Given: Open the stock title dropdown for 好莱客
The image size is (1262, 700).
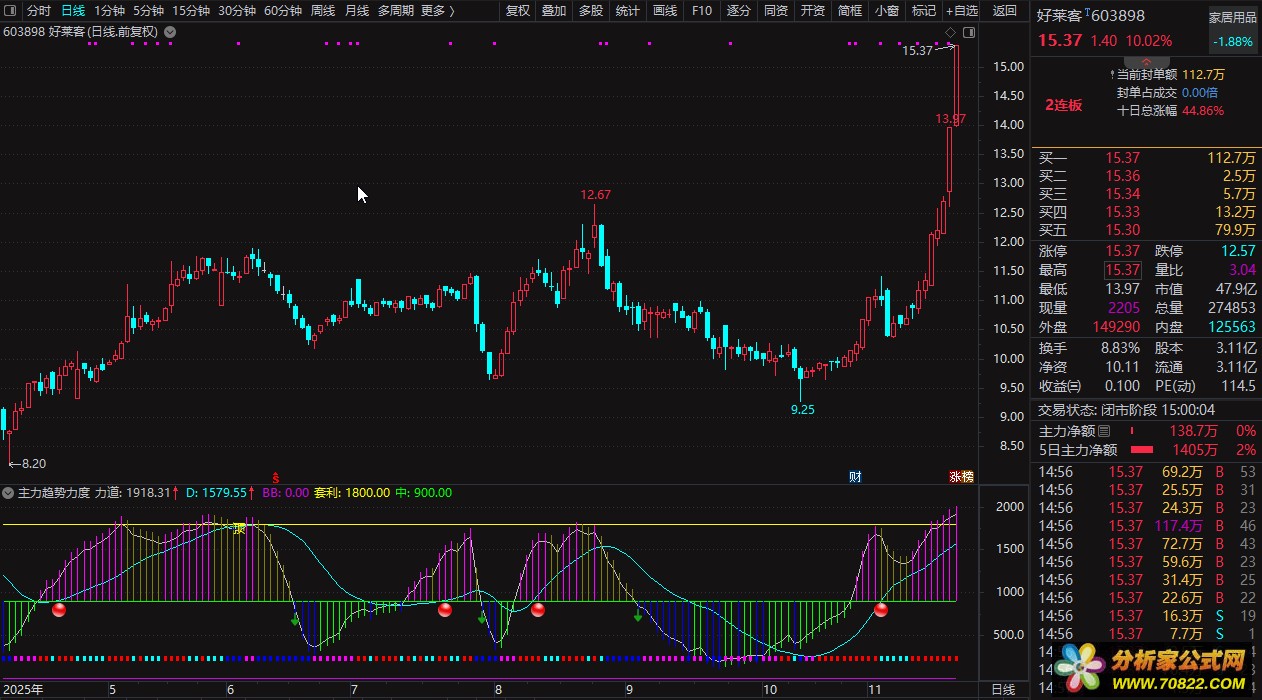Looking at the screenshot, I should coord(170,32).
